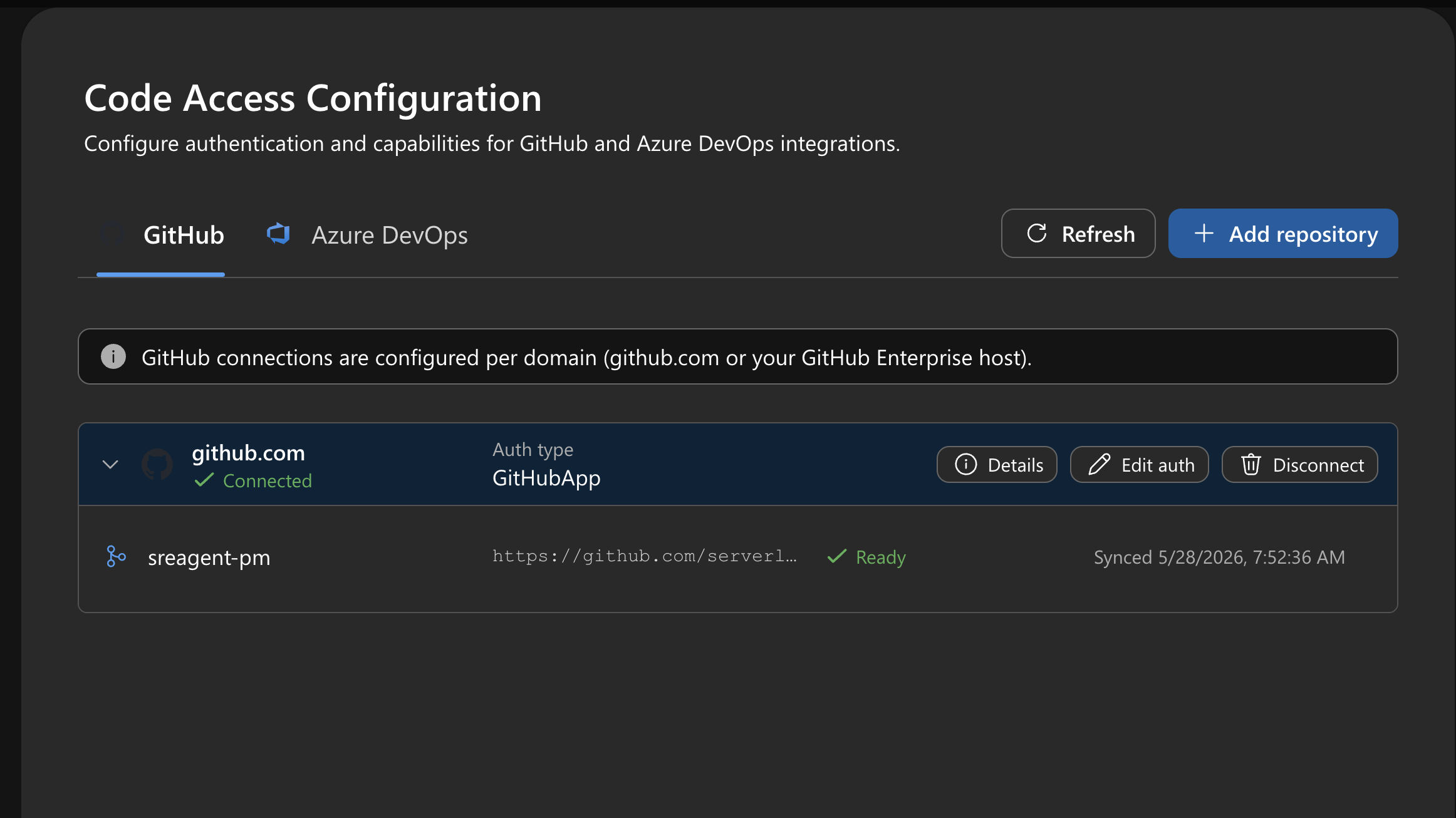Click the Configure authentication and capabilities description

pyautogui.click(x=492, y=143)
